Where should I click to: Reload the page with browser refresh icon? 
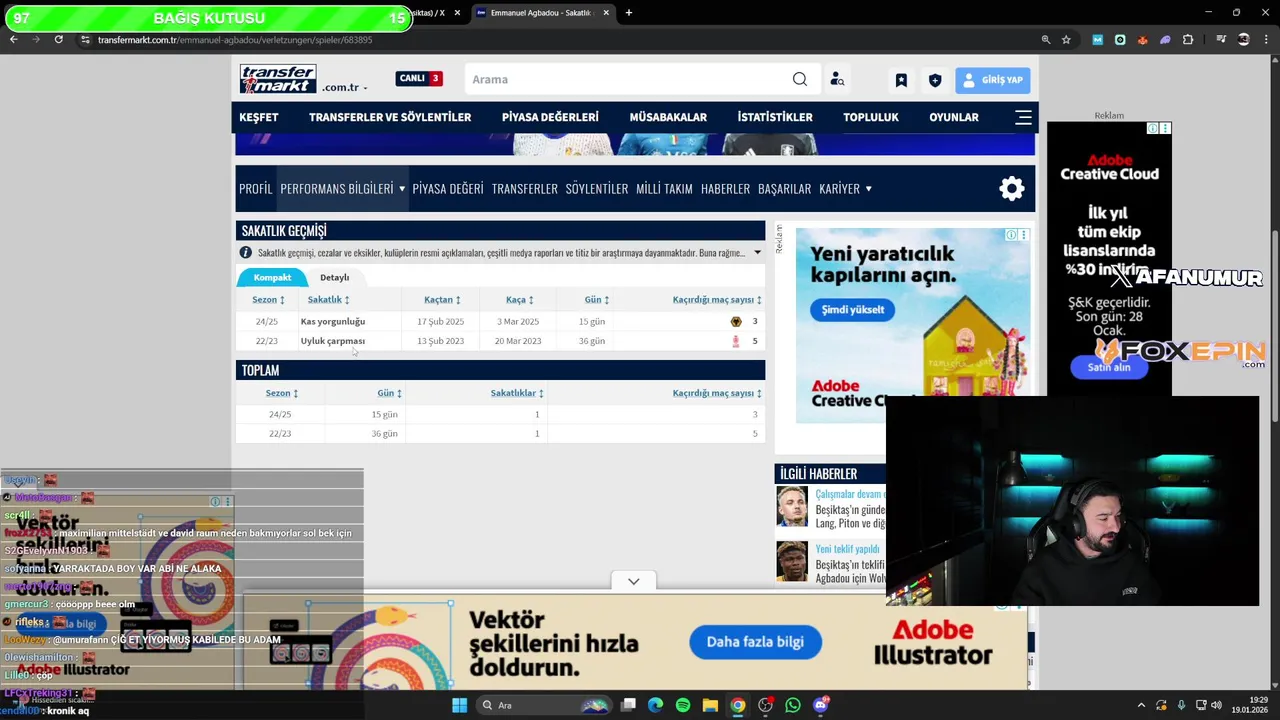[x=59, y=39]
